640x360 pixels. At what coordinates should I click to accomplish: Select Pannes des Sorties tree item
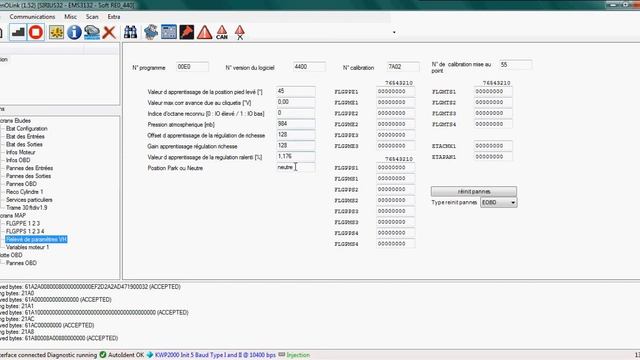pos(28,176)
